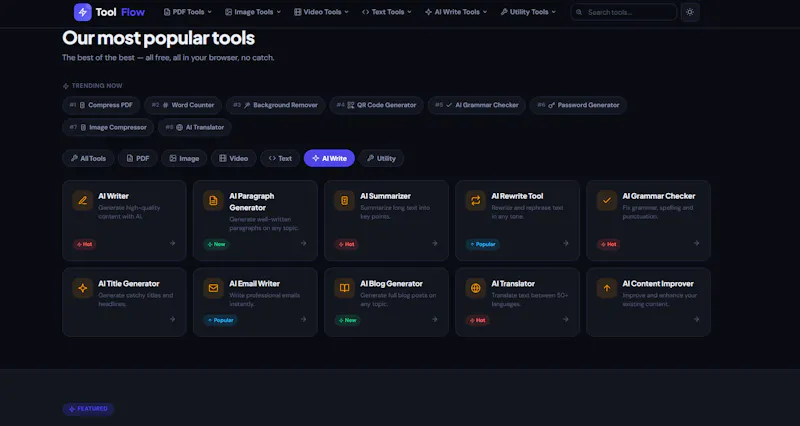Click the Hot badge on AI Translator card
This screenshot has width=800, height=426.
[x=478, y=320]
